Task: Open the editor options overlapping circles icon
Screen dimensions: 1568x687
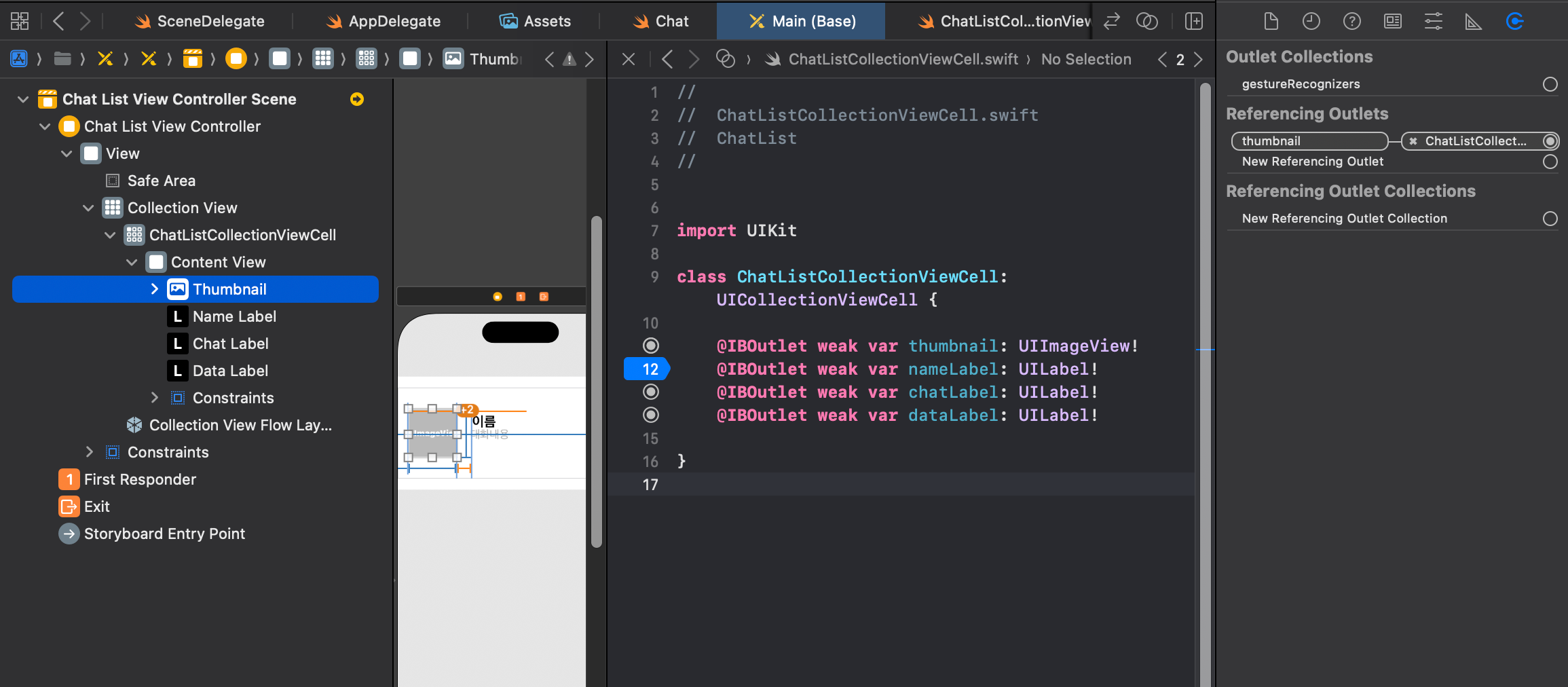Action: coord(1147,21)
